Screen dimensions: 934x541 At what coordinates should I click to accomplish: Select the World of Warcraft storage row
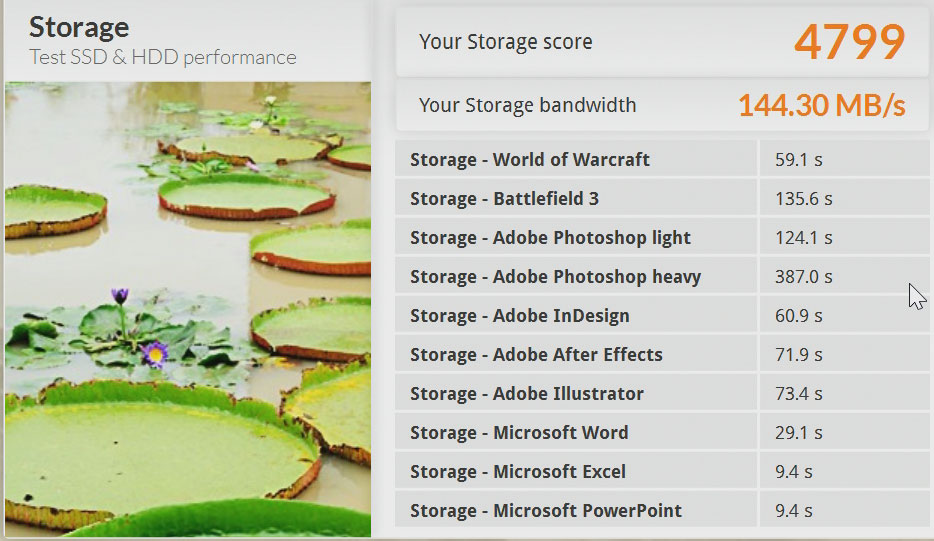(529, 160)
